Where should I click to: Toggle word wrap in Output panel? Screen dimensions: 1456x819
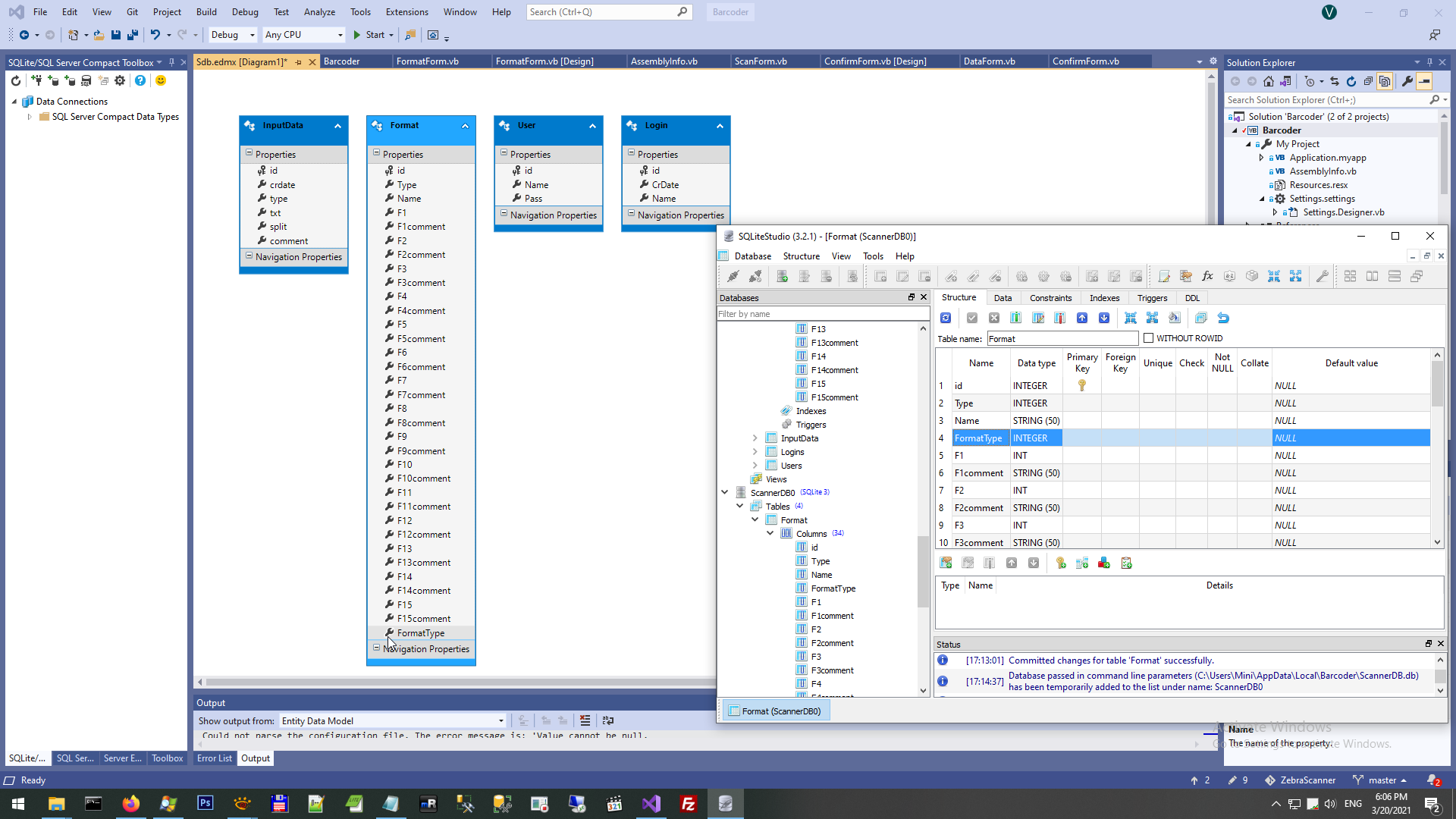pos(607,720)
